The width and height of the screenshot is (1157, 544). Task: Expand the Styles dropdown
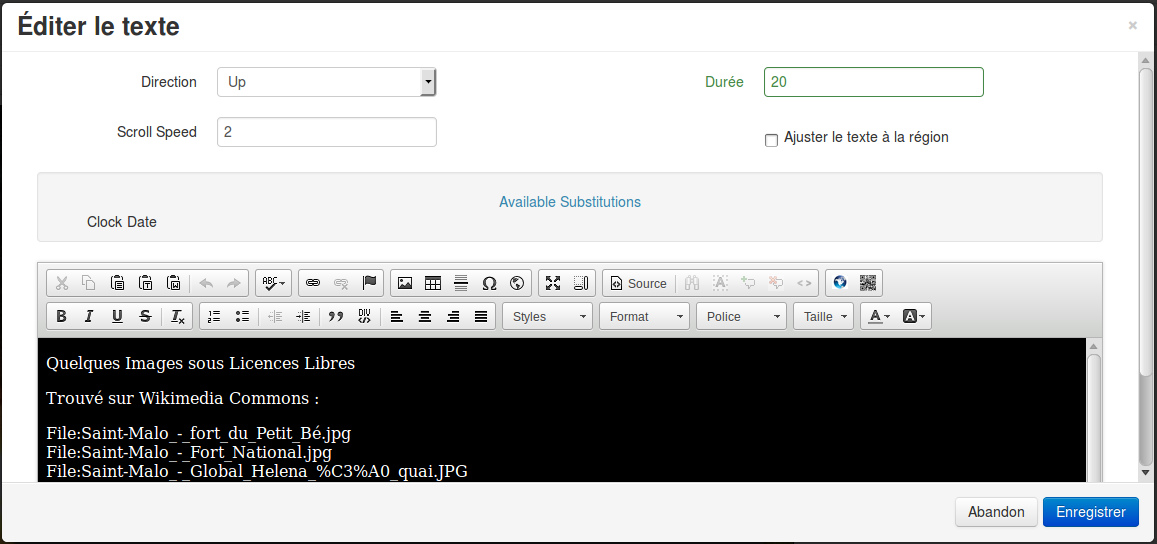(x=548, y=317)
